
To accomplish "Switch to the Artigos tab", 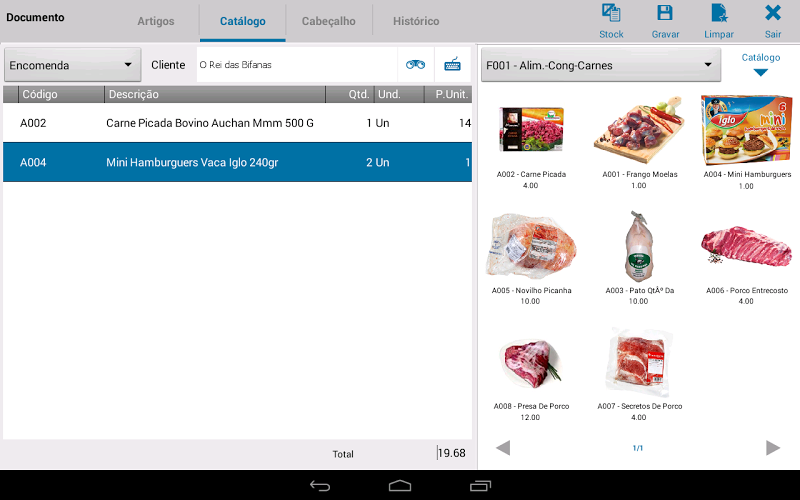I will [156, 21].
